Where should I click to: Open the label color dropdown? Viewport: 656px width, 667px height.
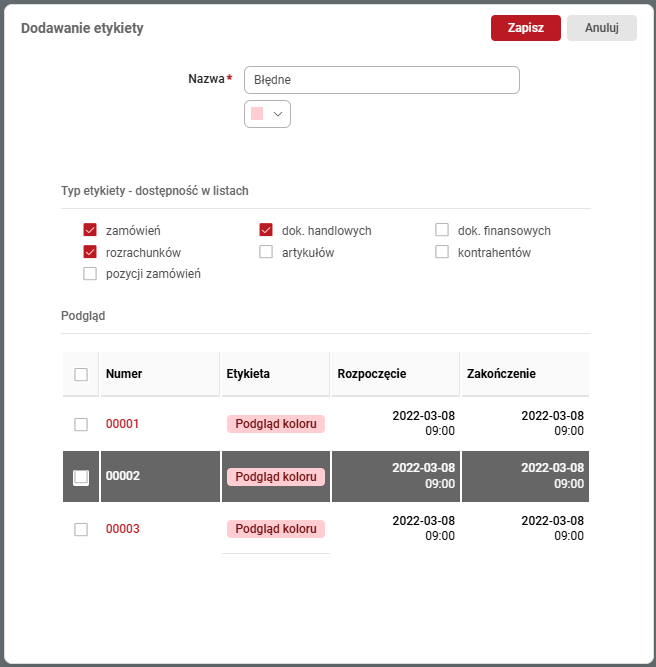coord(267,114)
